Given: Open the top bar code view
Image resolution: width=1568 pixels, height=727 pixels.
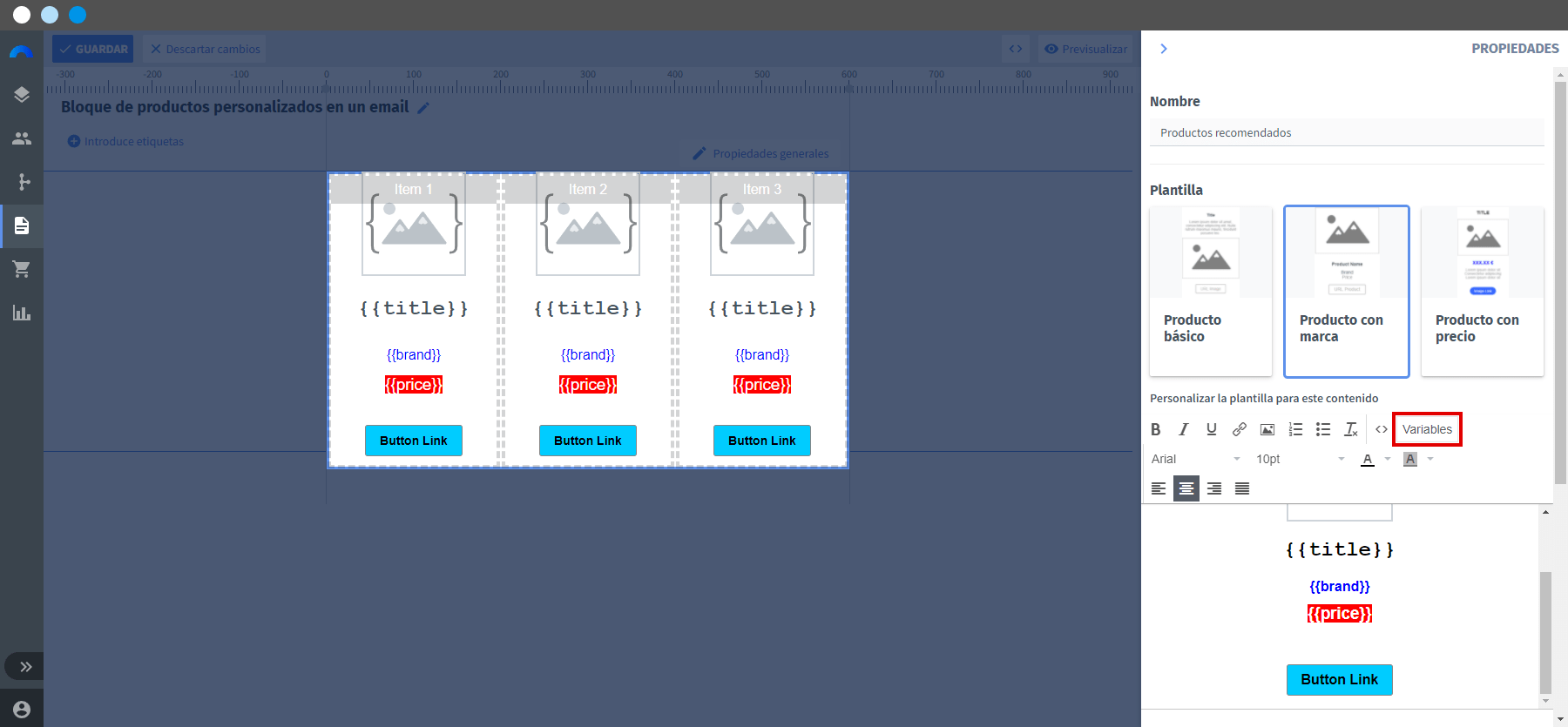Looking at the screenshot, I should click(x=1016, y=49).
